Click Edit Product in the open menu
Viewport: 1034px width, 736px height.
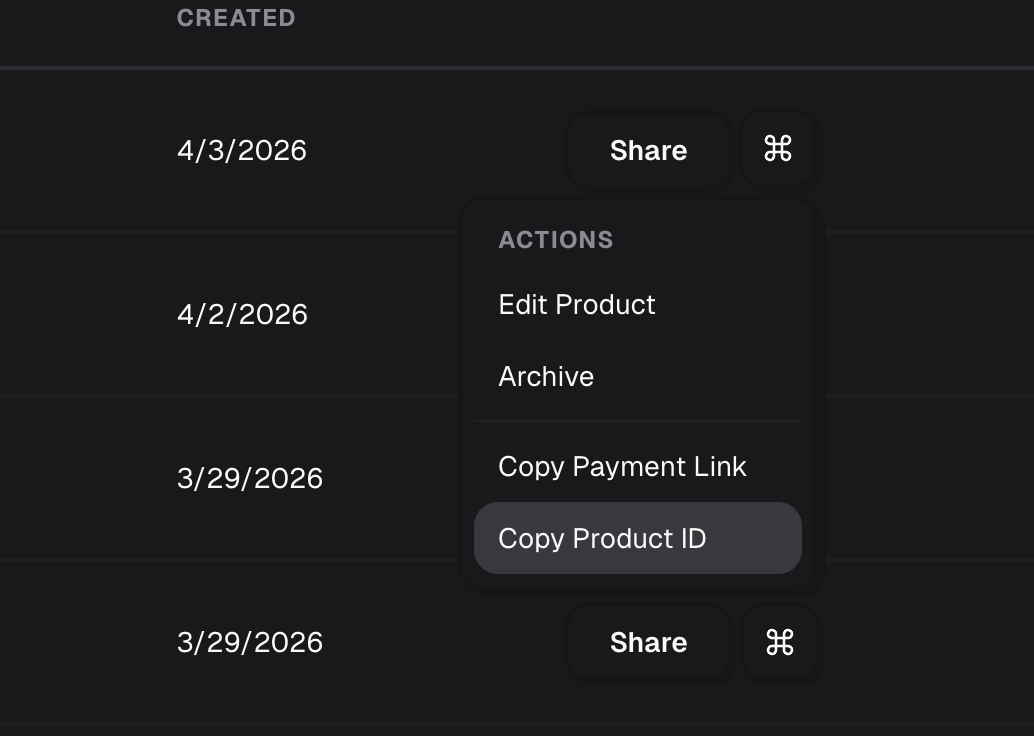[577, 304]
